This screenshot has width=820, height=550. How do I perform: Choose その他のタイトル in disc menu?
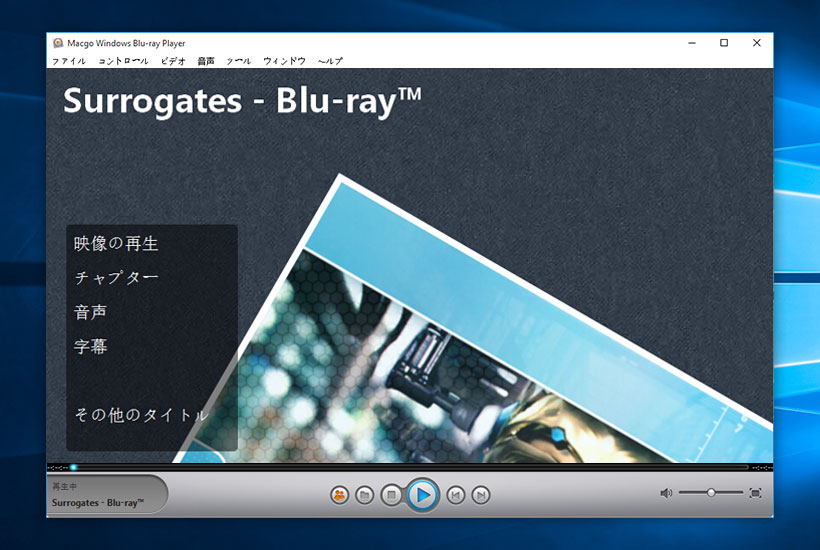[141, 415]
